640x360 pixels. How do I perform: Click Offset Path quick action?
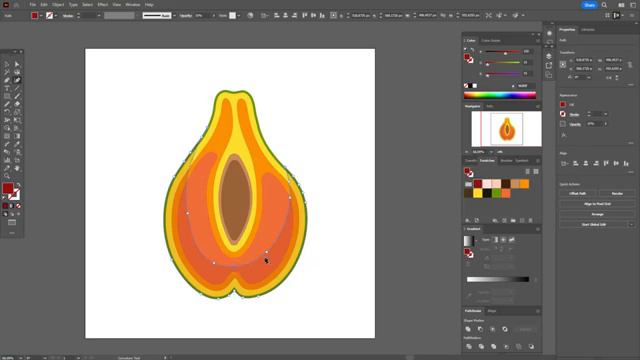pos(578,193)
